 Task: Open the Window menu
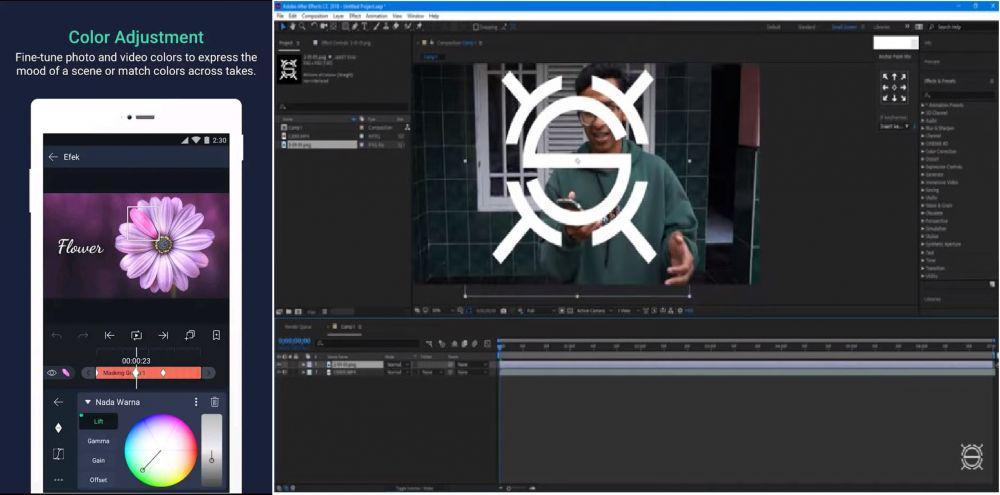pyautogui.click(x=415, y=15)
